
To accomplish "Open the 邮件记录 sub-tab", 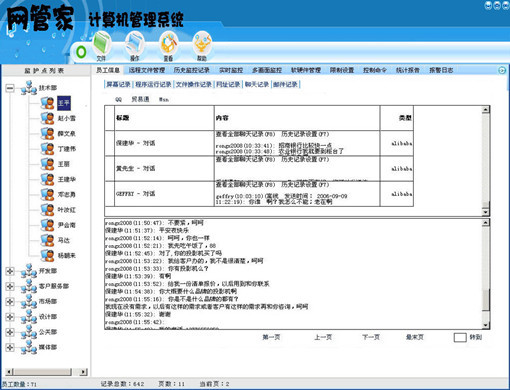I will pos(286,84).
